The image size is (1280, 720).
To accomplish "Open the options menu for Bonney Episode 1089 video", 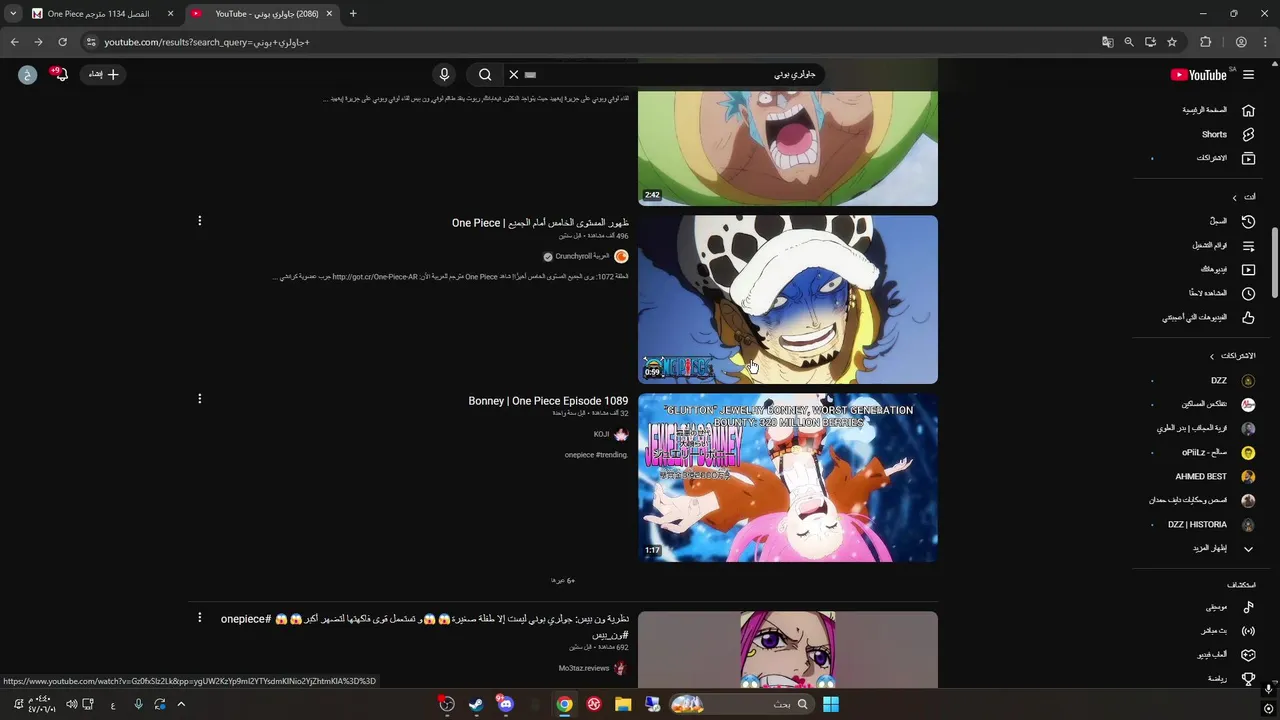I will [199, 399].
